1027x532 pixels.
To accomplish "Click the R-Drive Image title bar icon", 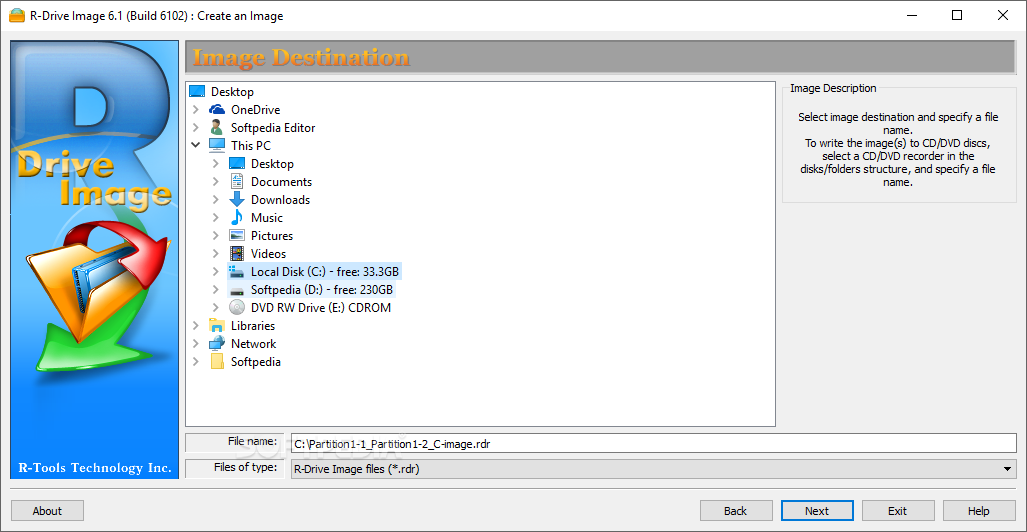I will click(x=17, y=16).
